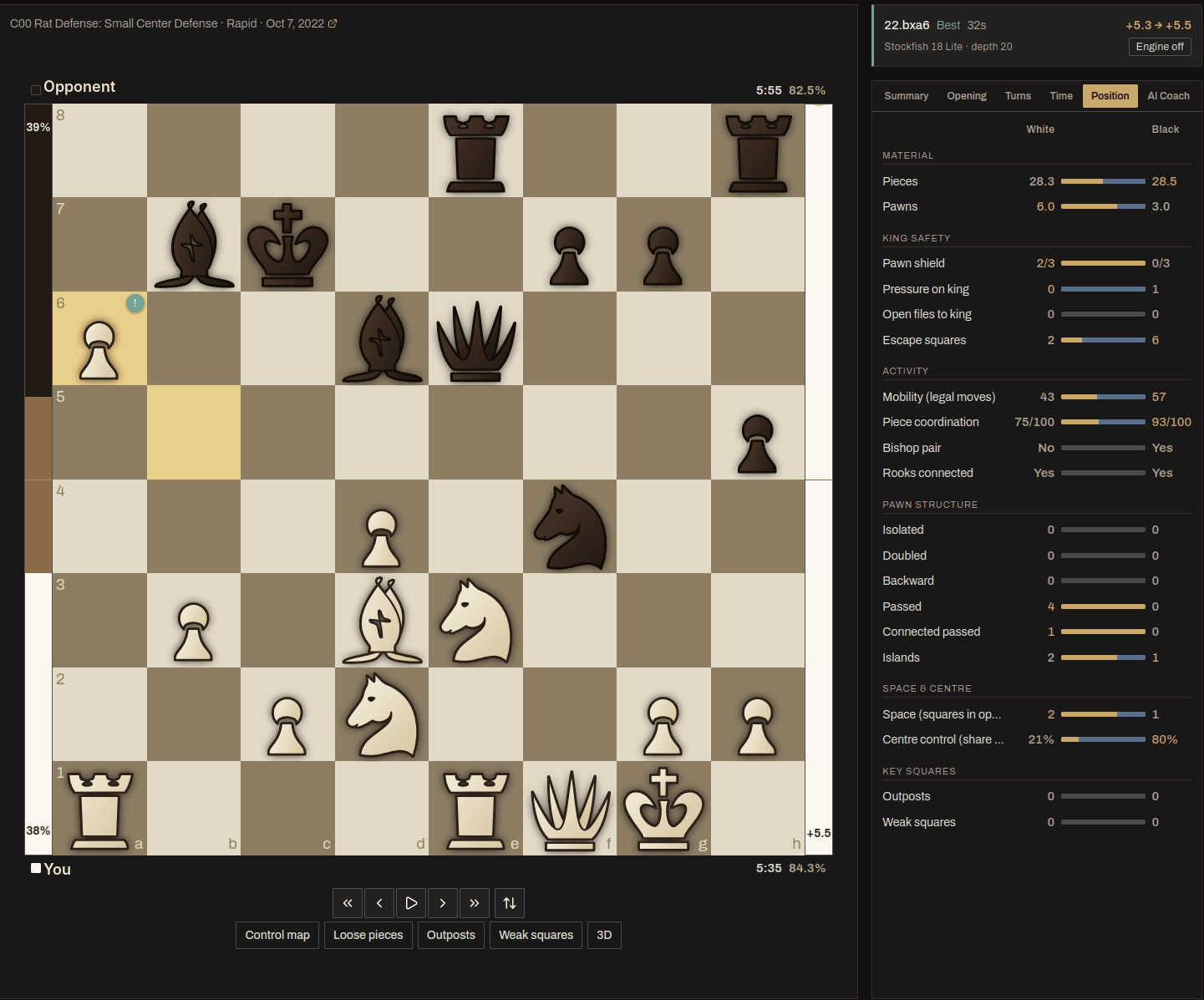The width and height of the screenshot is (1204, 1000).
Task: Step back one move
Action: coord(379,903)
